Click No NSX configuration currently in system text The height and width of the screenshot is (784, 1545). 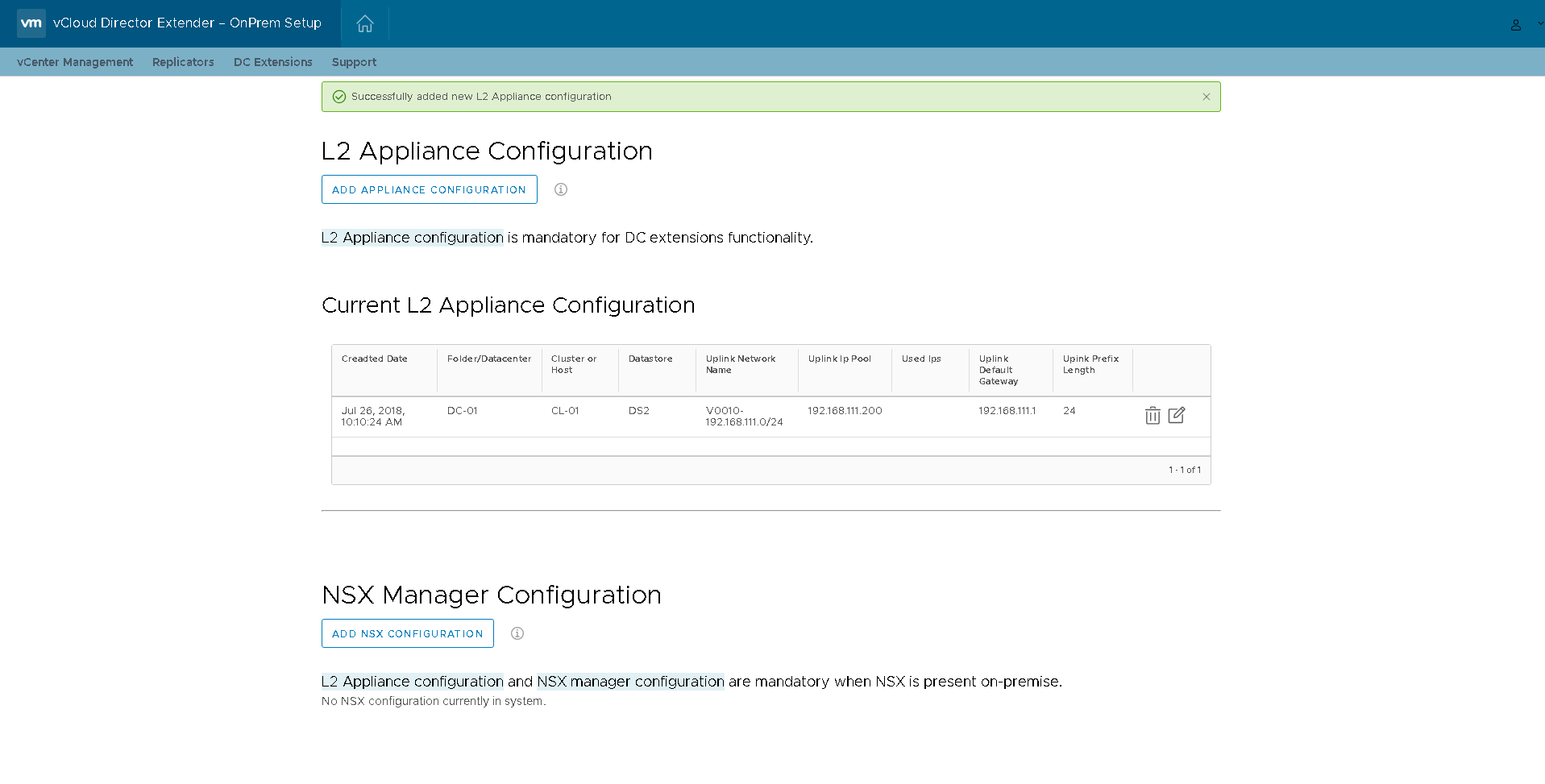pos(434,702)
